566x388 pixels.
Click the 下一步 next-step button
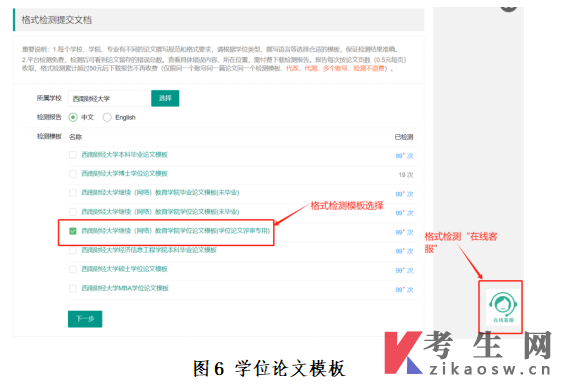tap(85, 319)
